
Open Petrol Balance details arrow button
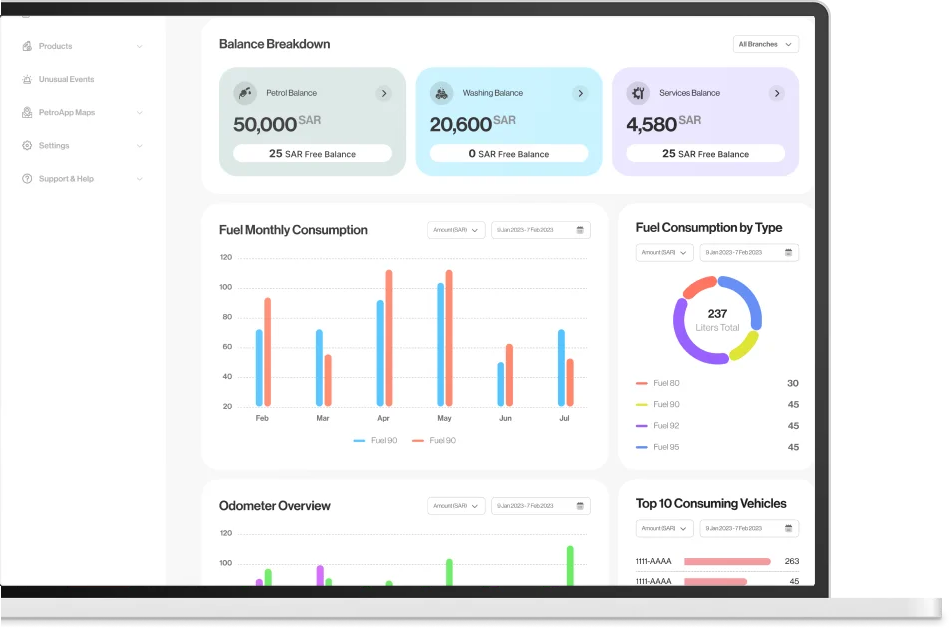pos(383,93)
